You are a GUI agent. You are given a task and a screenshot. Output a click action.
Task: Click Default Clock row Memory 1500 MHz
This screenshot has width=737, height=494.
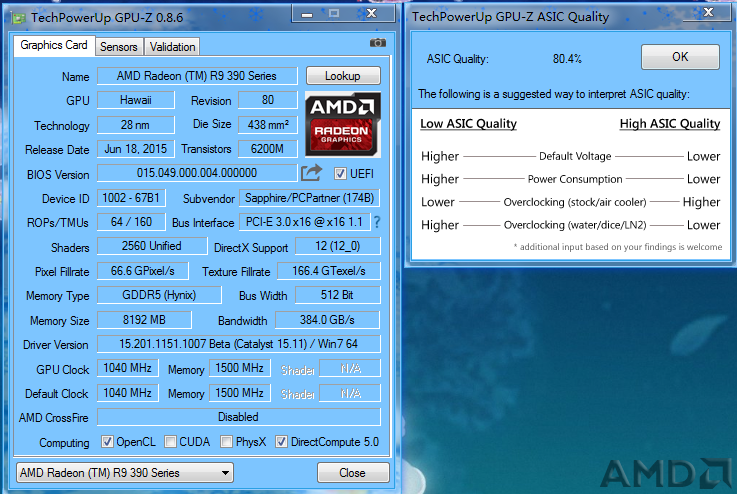click(x=240, y=393)
